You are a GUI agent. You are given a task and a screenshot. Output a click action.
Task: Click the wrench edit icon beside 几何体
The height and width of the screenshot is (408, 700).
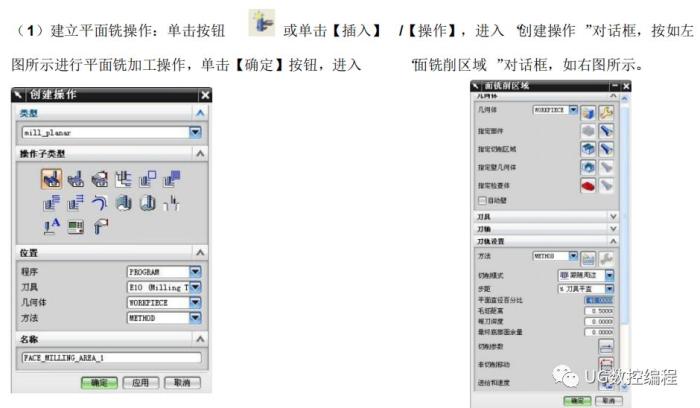(x=606, y=110)
